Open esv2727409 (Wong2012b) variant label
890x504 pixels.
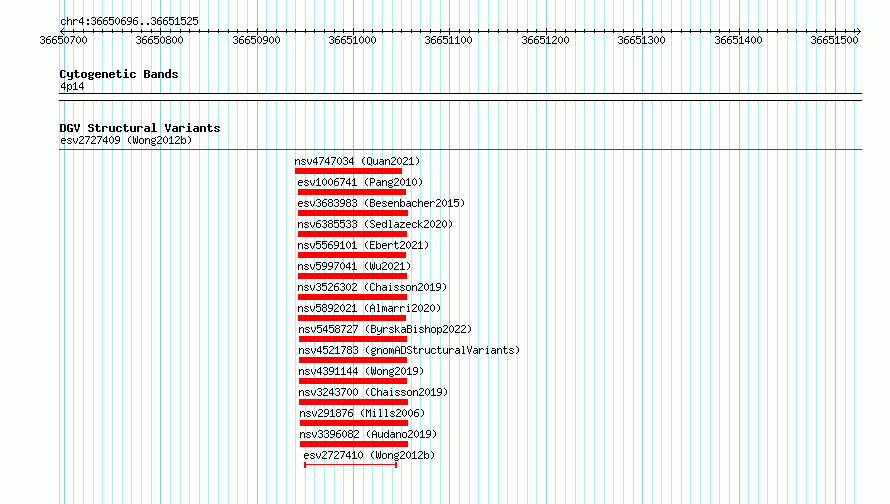(126, 140)
